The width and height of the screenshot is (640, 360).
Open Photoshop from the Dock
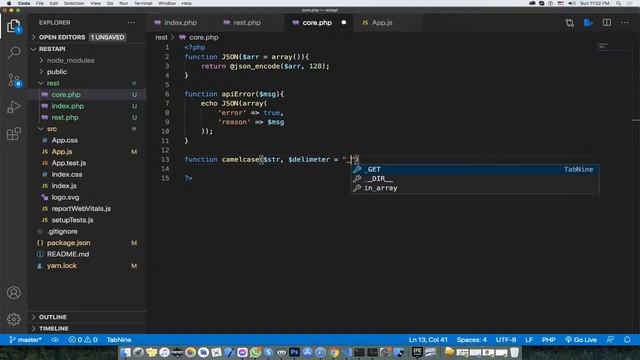coord(294,352)
